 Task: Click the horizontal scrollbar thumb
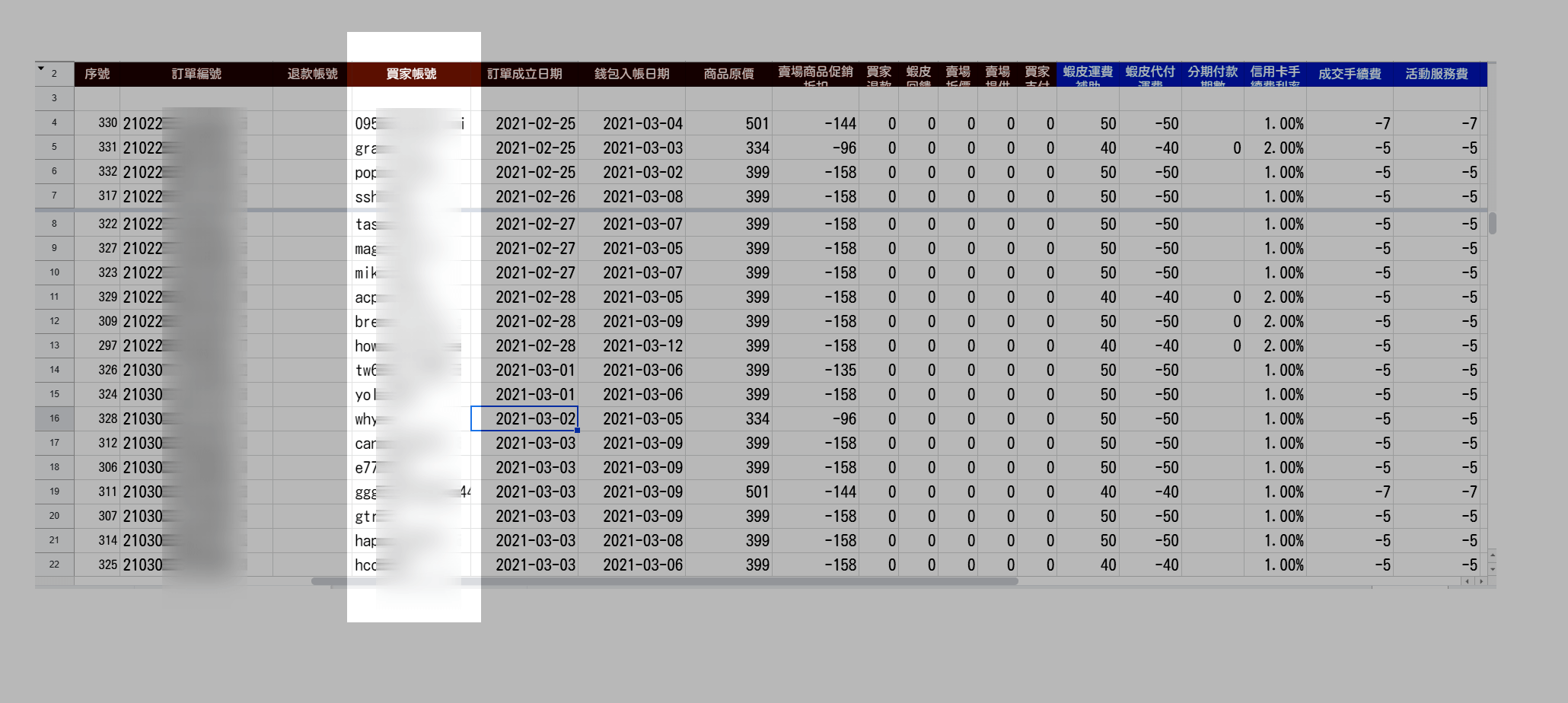664,581
